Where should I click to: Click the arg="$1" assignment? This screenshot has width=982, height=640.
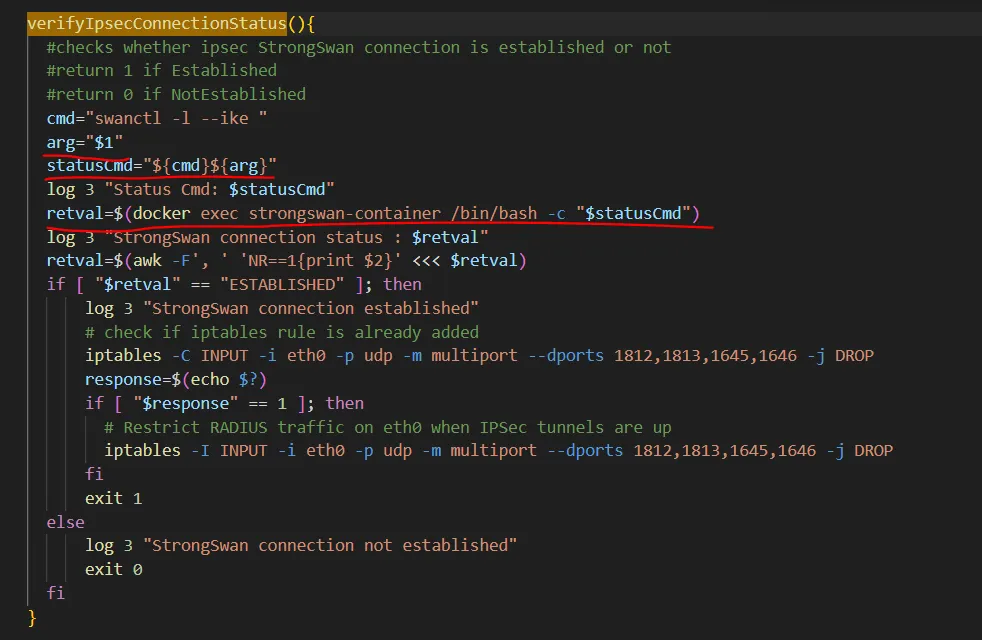point(85,142)
